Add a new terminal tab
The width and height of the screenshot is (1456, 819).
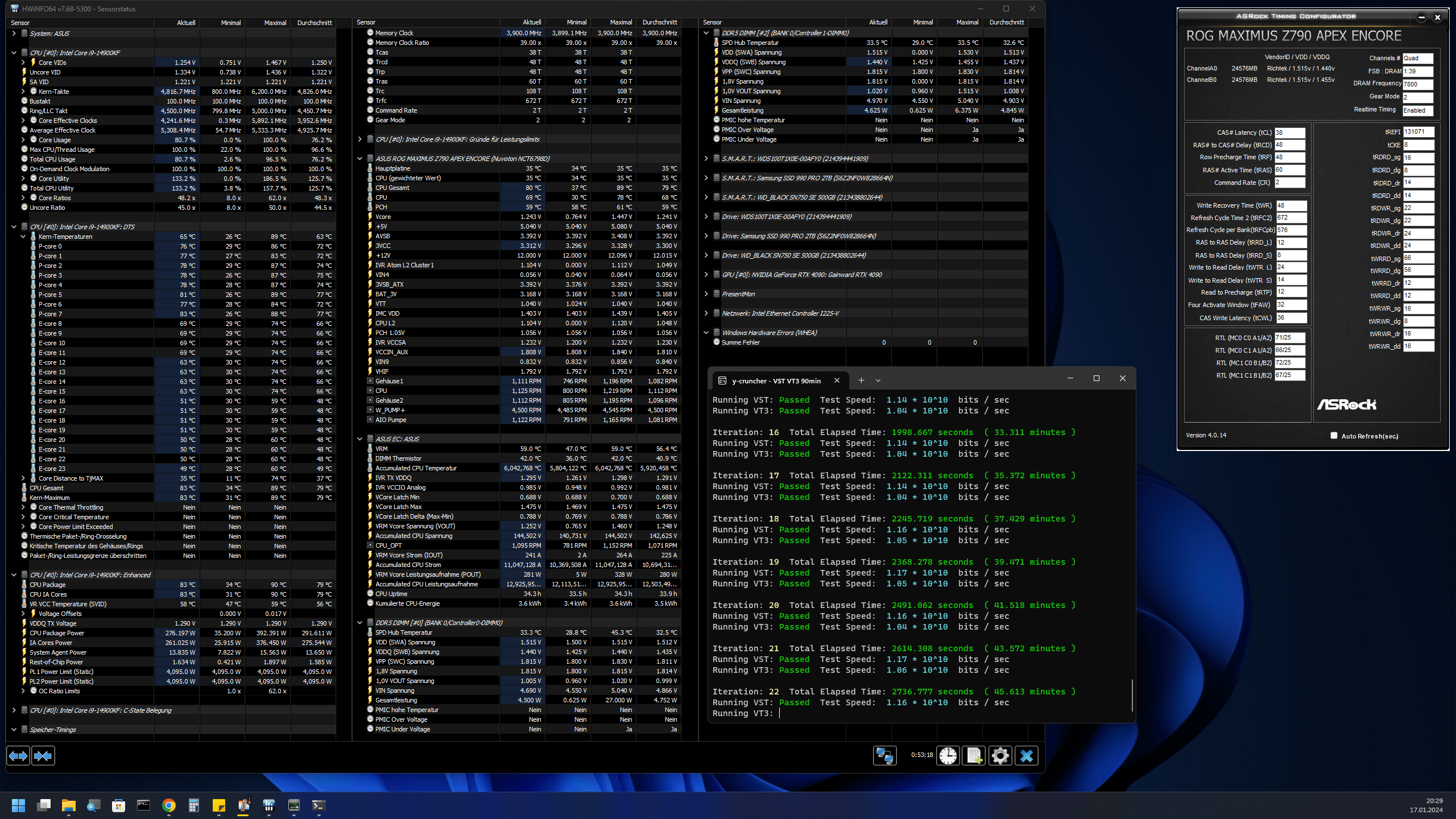(861, 380)
